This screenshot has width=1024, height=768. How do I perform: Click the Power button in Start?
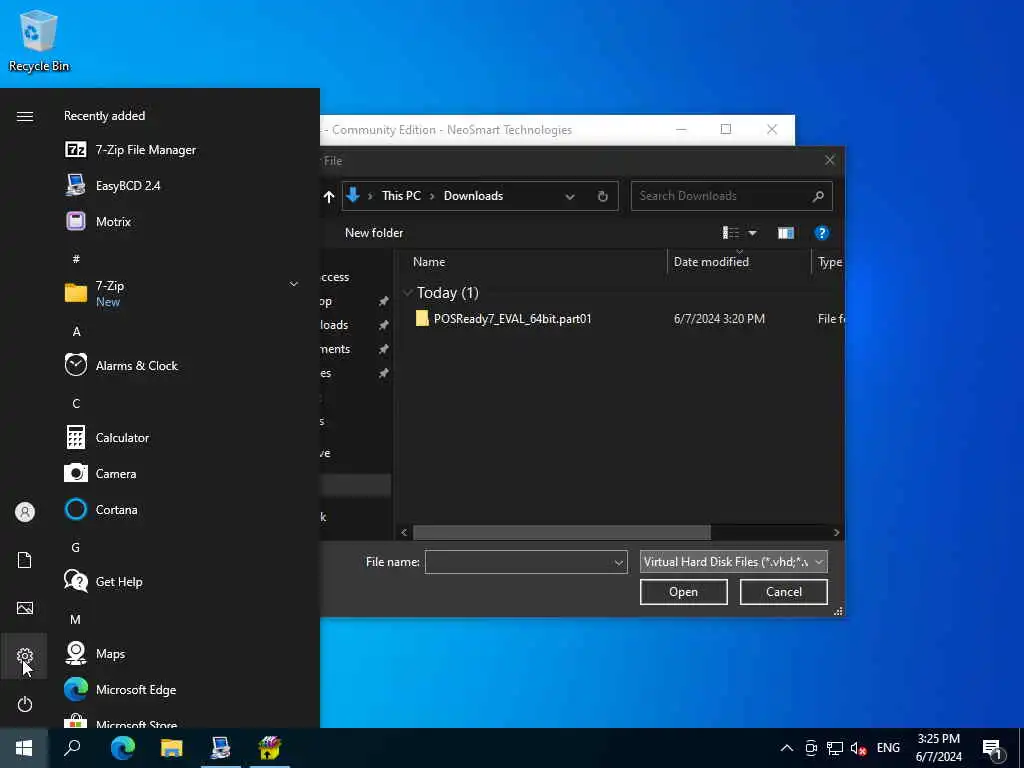click(25, 704)
